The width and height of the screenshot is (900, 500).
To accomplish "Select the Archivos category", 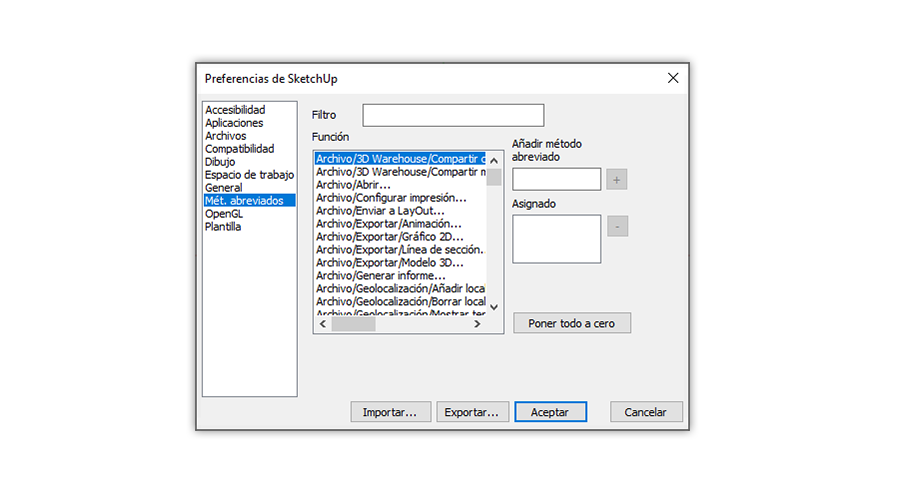I will pyautogui.click(x=225, y=136).
